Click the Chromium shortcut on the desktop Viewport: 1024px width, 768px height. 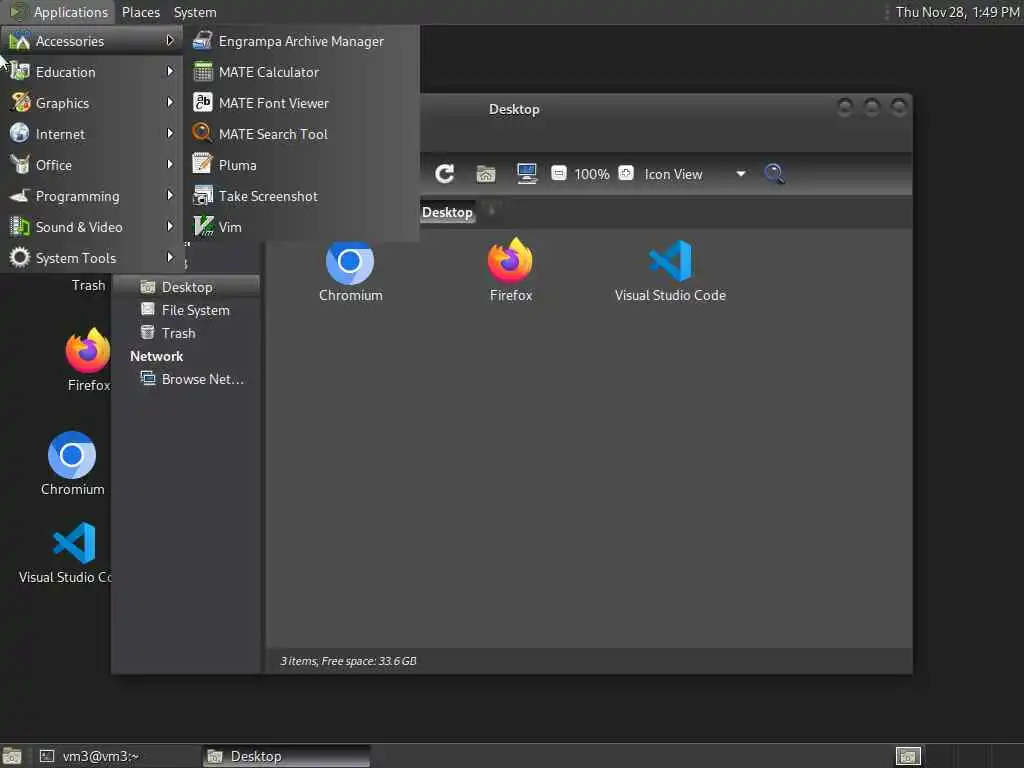click(x=72, y=464)
